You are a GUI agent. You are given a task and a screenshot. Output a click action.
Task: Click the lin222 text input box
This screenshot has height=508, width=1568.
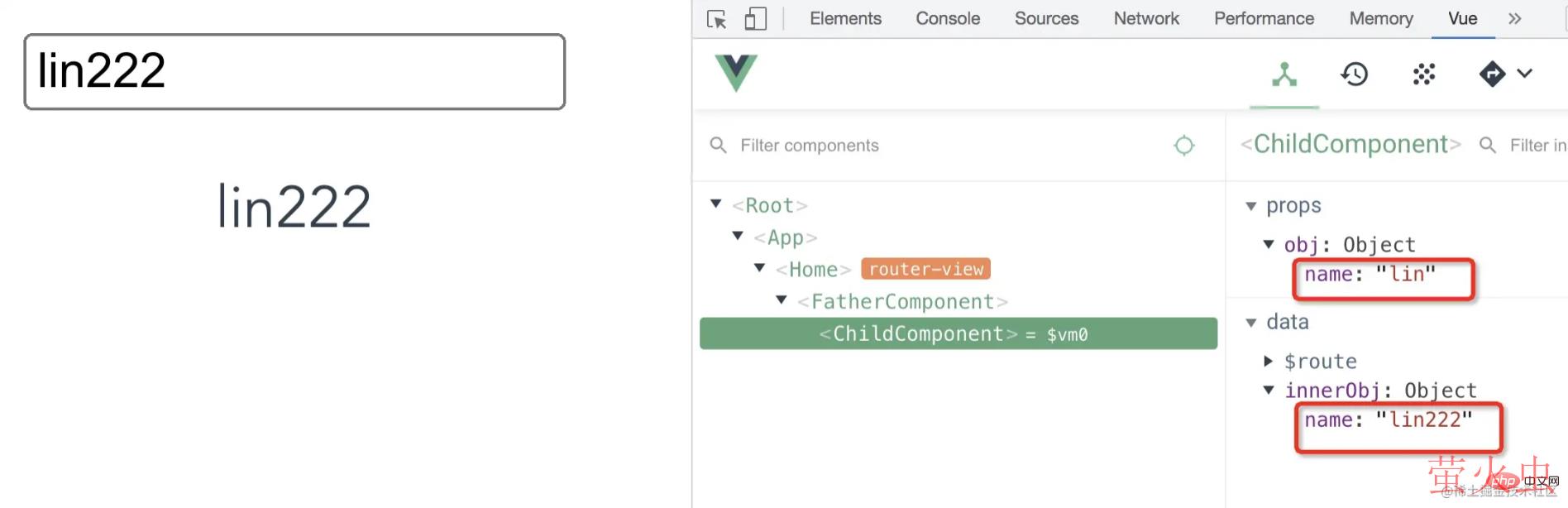pyautogui.click(x=294, y=72)
